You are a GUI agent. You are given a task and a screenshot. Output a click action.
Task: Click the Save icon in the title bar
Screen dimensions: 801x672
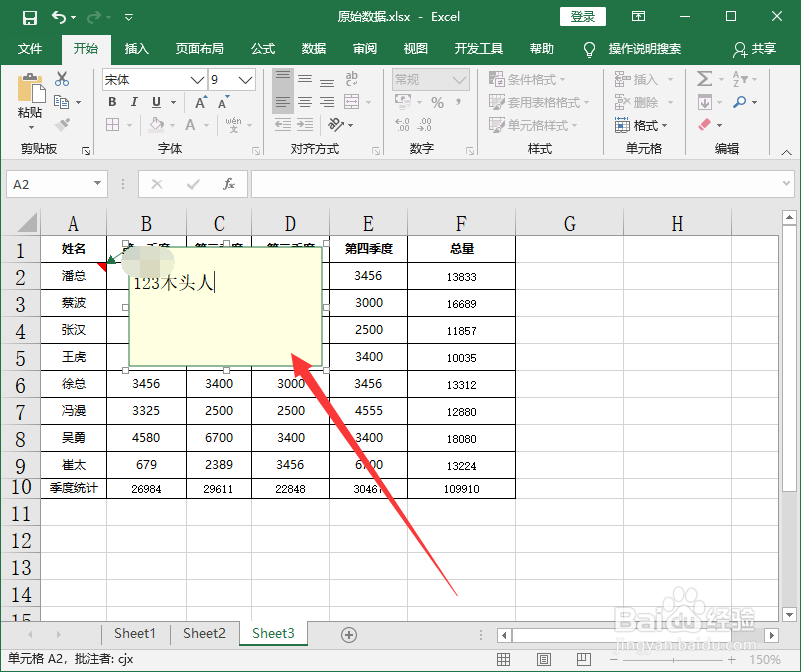(30, 18)
